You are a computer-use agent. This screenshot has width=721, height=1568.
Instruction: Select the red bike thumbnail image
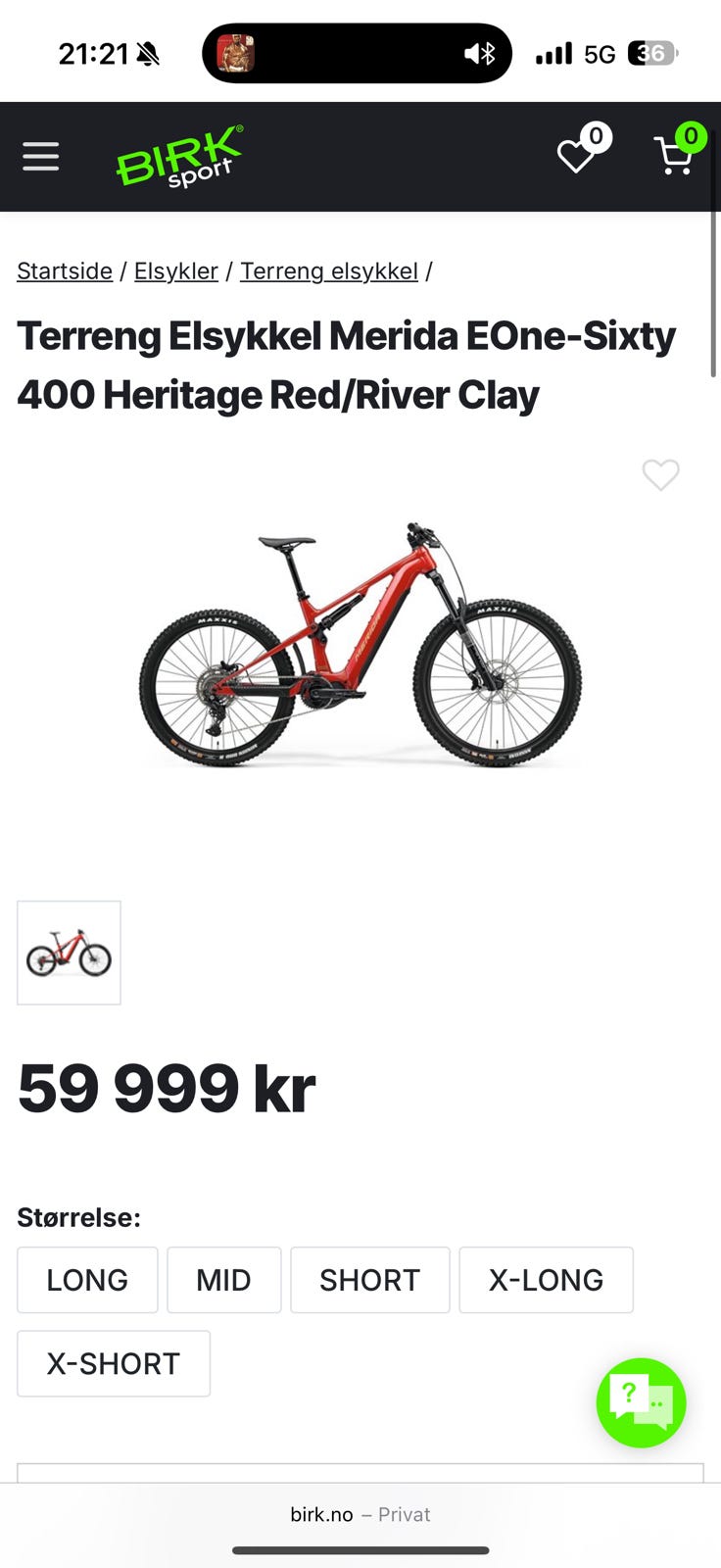coord(69,953)
